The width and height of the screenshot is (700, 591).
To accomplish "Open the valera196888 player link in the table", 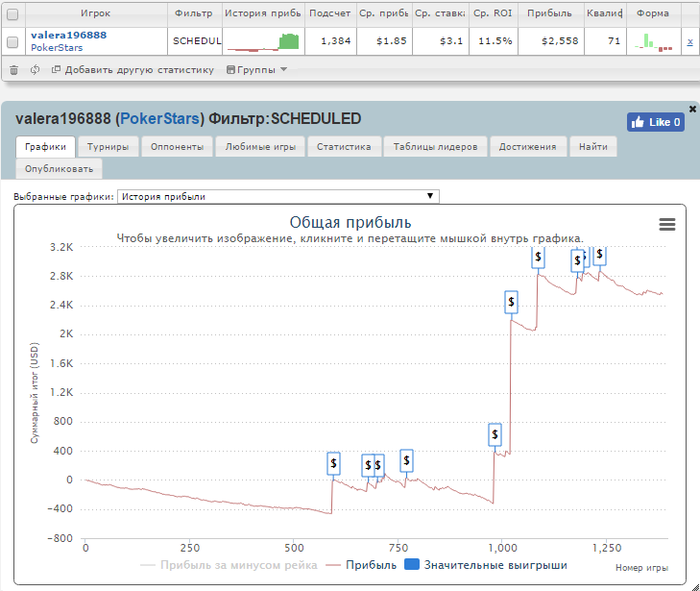I will point(69,35).
